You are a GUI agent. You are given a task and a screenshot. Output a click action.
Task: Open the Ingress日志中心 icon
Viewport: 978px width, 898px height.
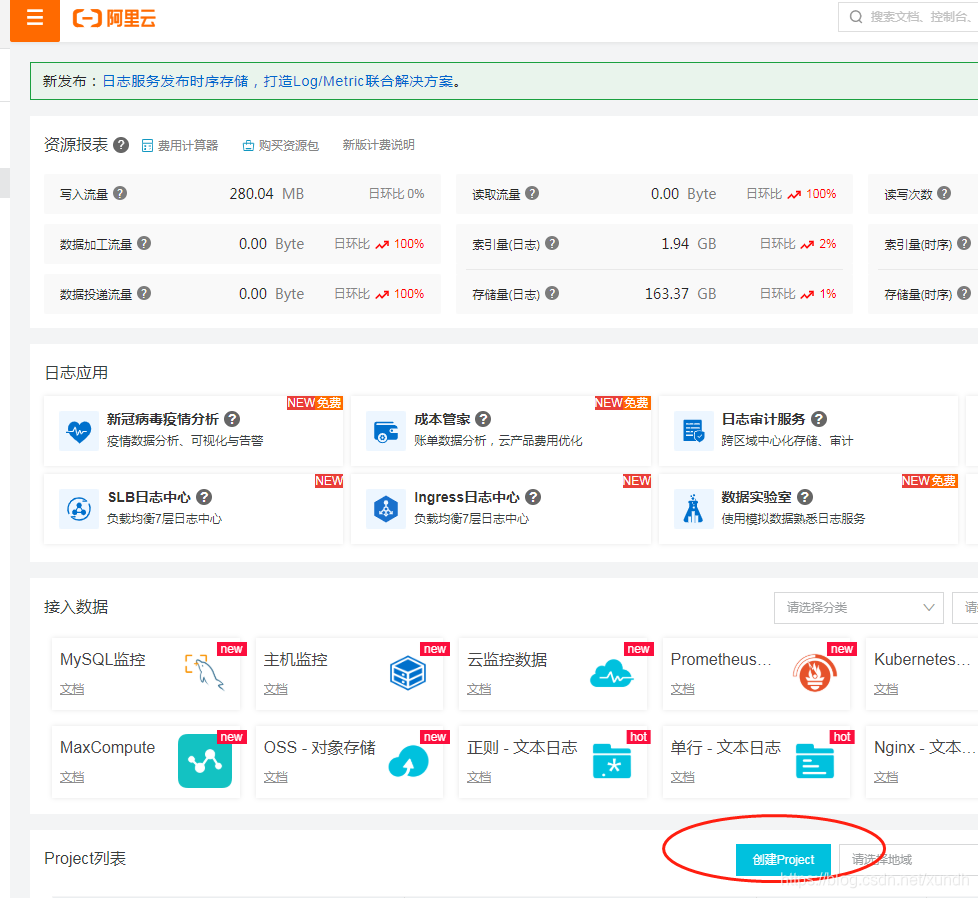coord(386,509)
